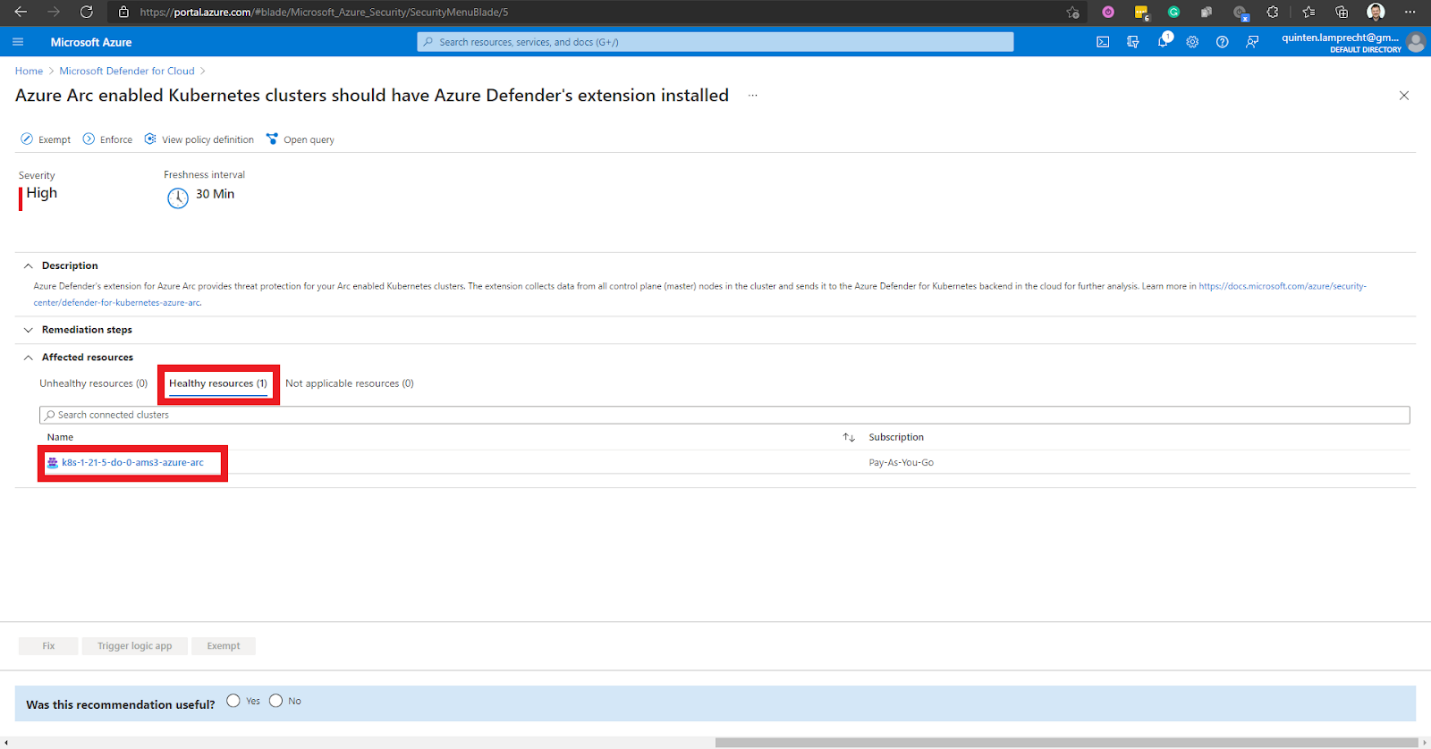Viewport: 1431px width, 749px height.
Task: Launch Cloud Shell from the top bar
Action: tap(1103, 42)
